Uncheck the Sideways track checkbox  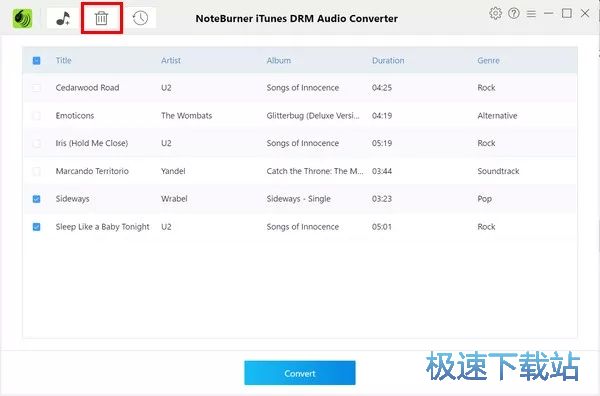tap(36, 199)
